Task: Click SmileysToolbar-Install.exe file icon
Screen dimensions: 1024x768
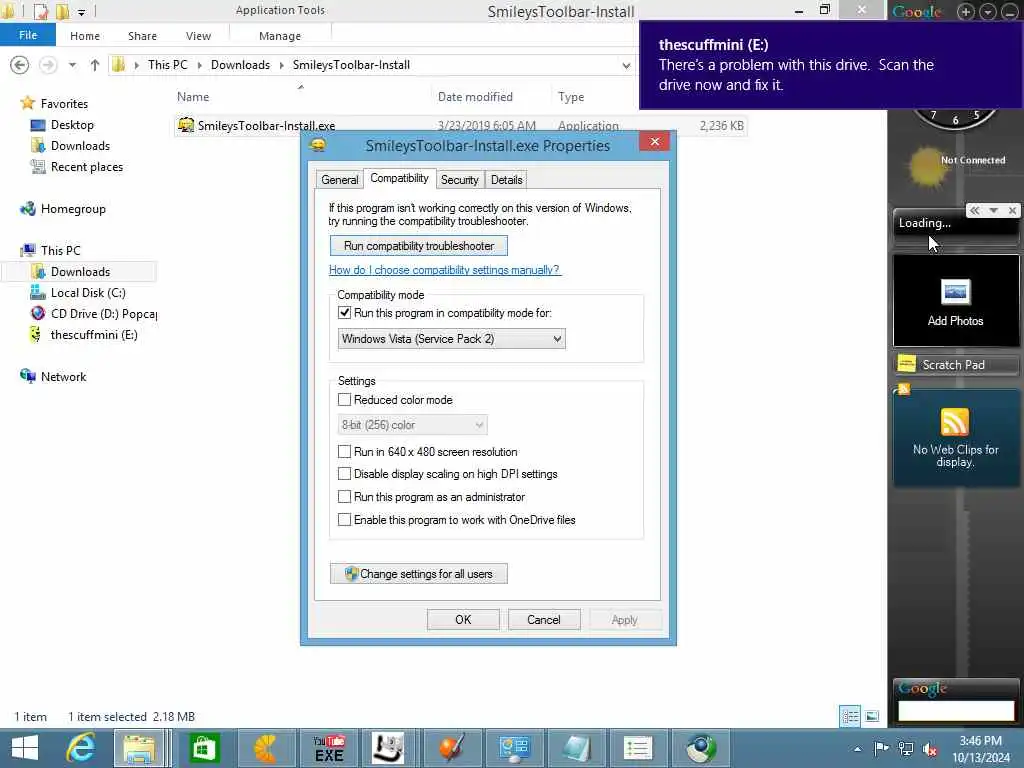Action: [186, 125]
